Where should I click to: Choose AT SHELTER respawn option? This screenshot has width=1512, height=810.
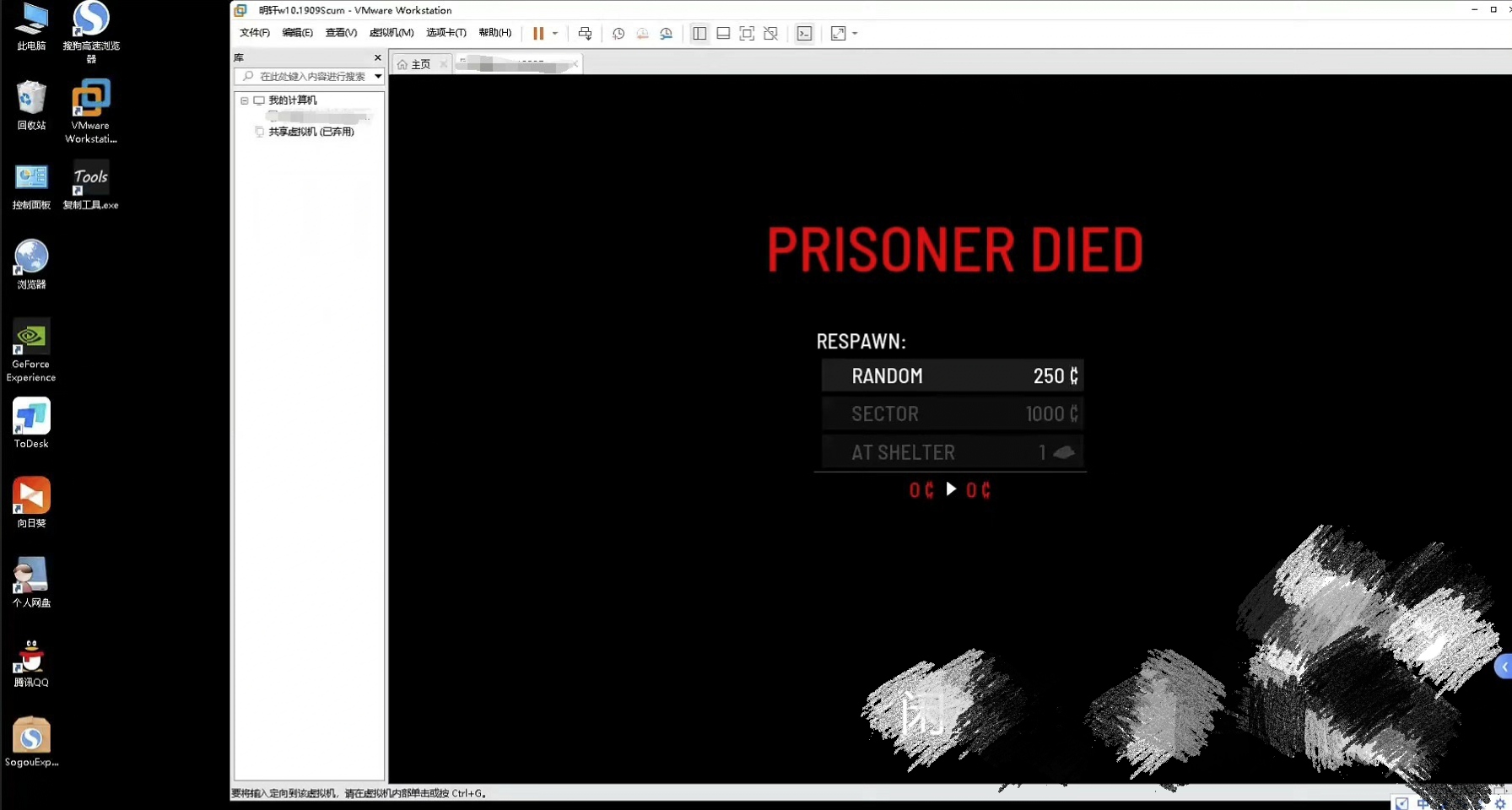tap(953, 452)
